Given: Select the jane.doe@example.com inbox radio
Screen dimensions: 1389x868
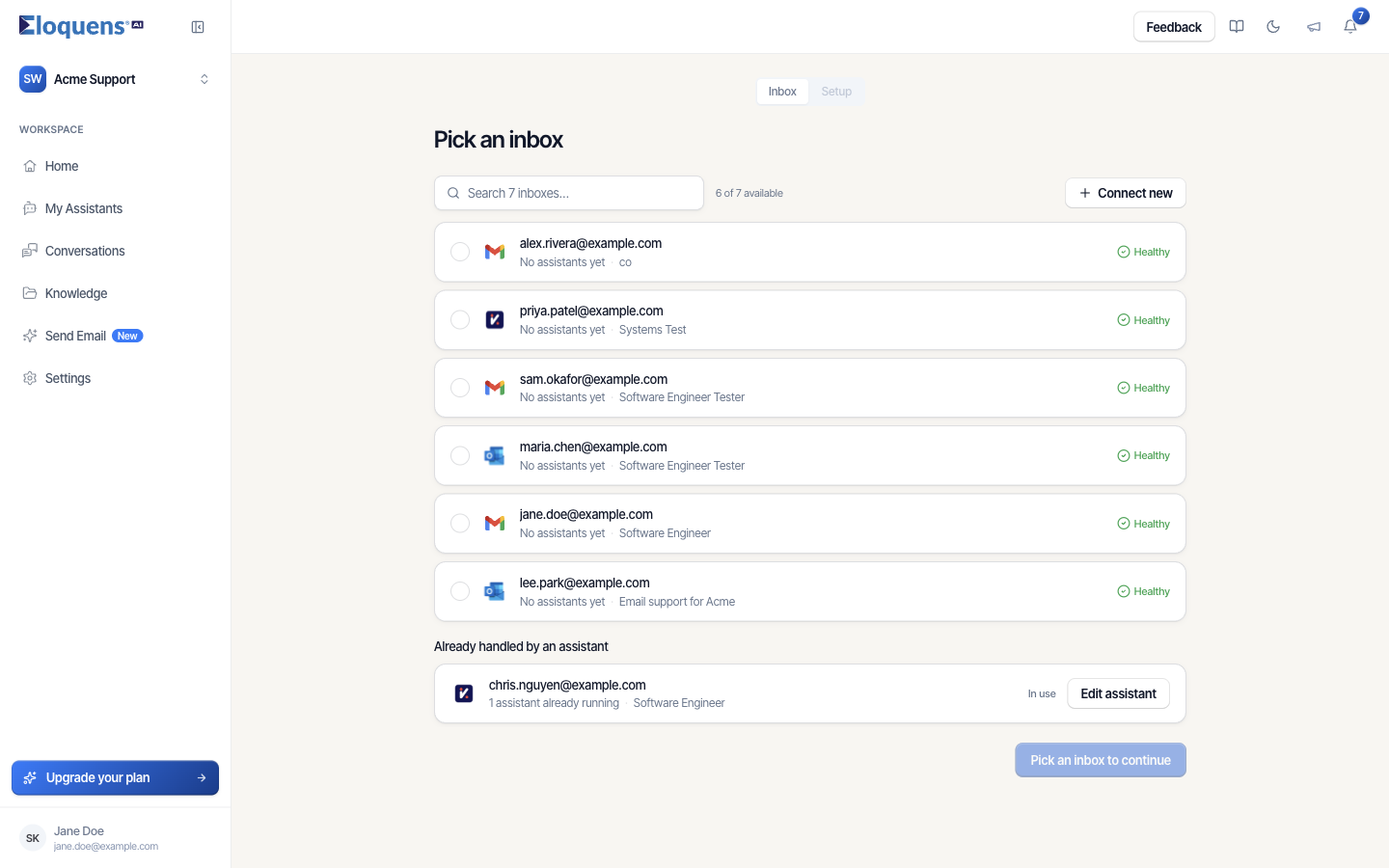Looking at the screenshot, I should click(x=460, y=524).
